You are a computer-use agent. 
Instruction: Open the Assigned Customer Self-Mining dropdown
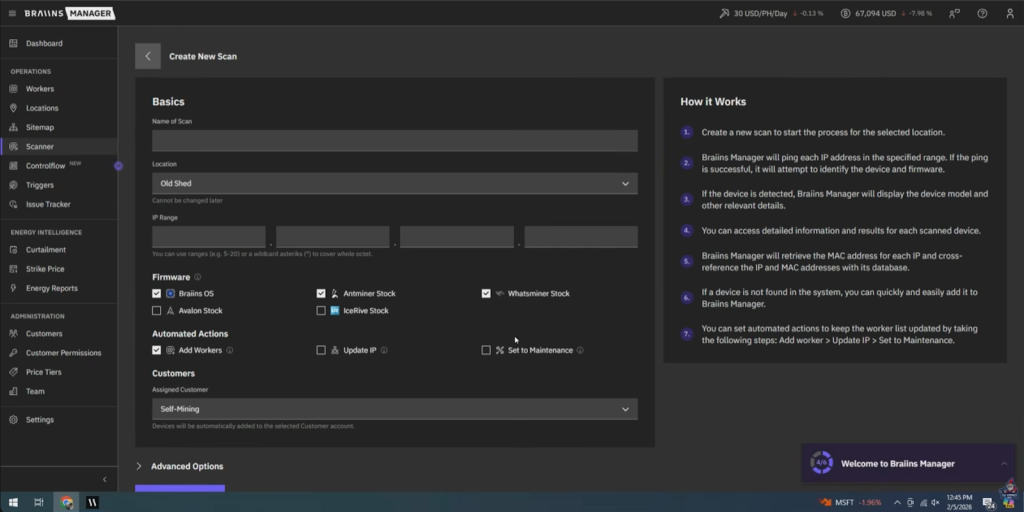394,409
